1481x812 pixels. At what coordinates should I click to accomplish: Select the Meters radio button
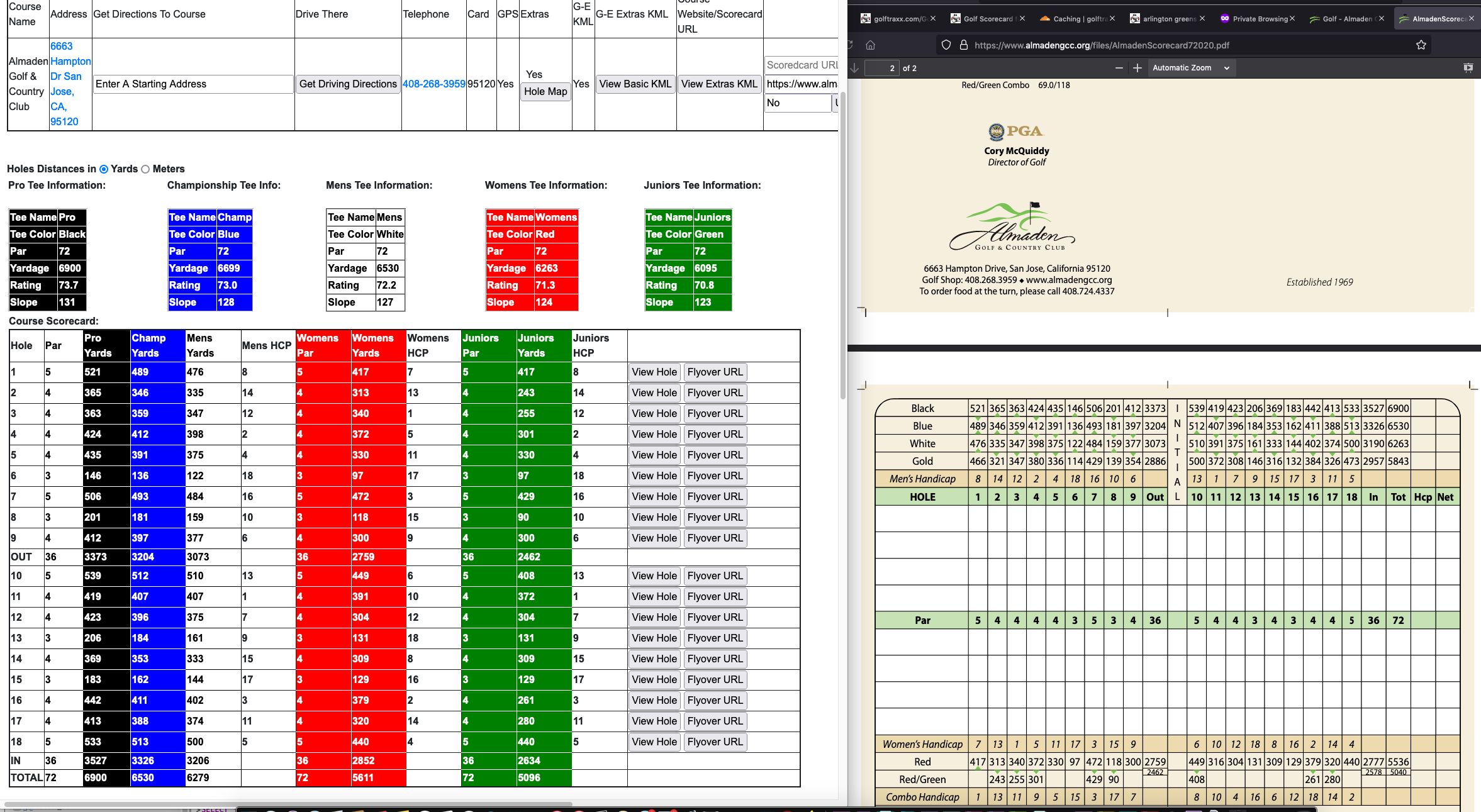point(145,169)
